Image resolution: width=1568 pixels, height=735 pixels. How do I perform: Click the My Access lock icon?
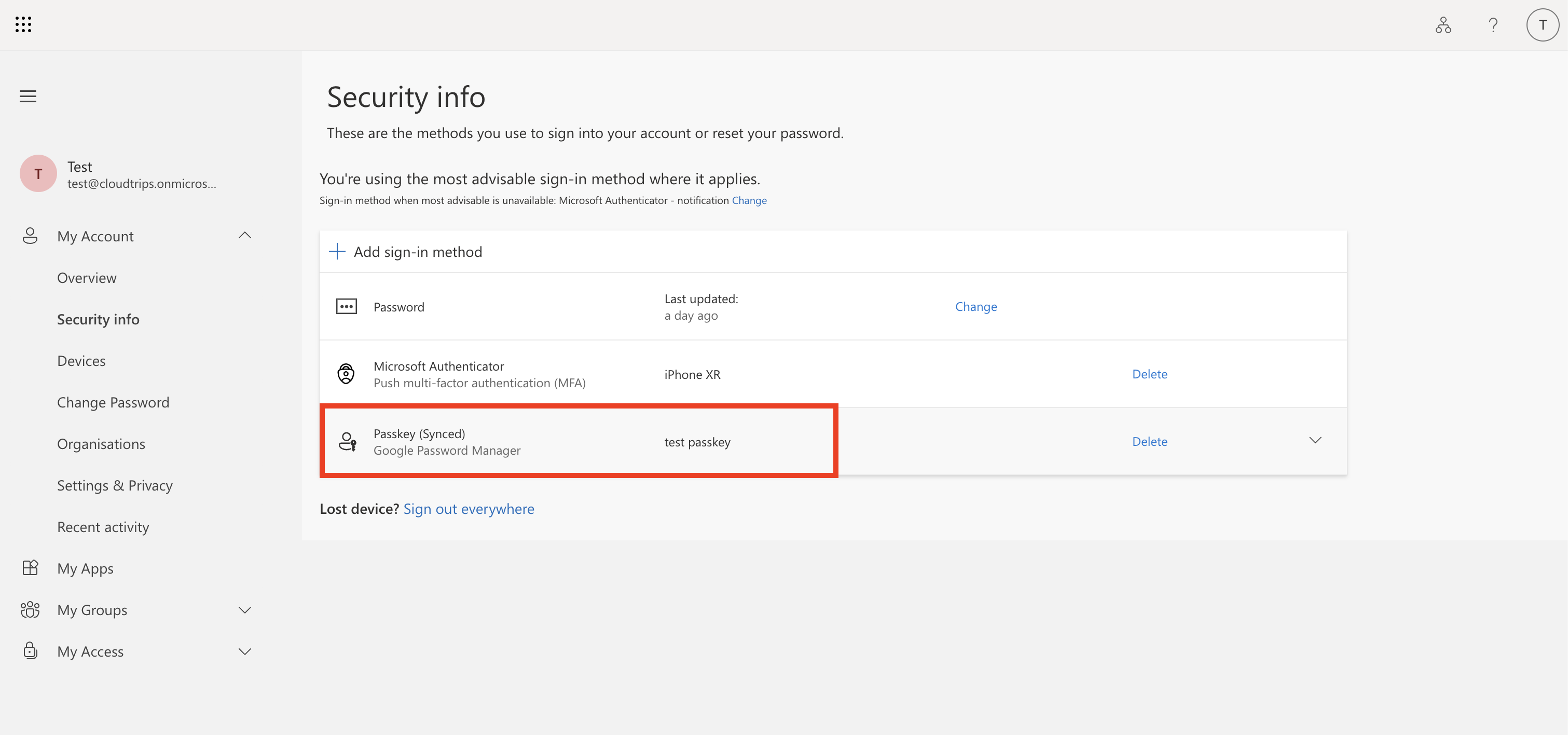(30, 651)
